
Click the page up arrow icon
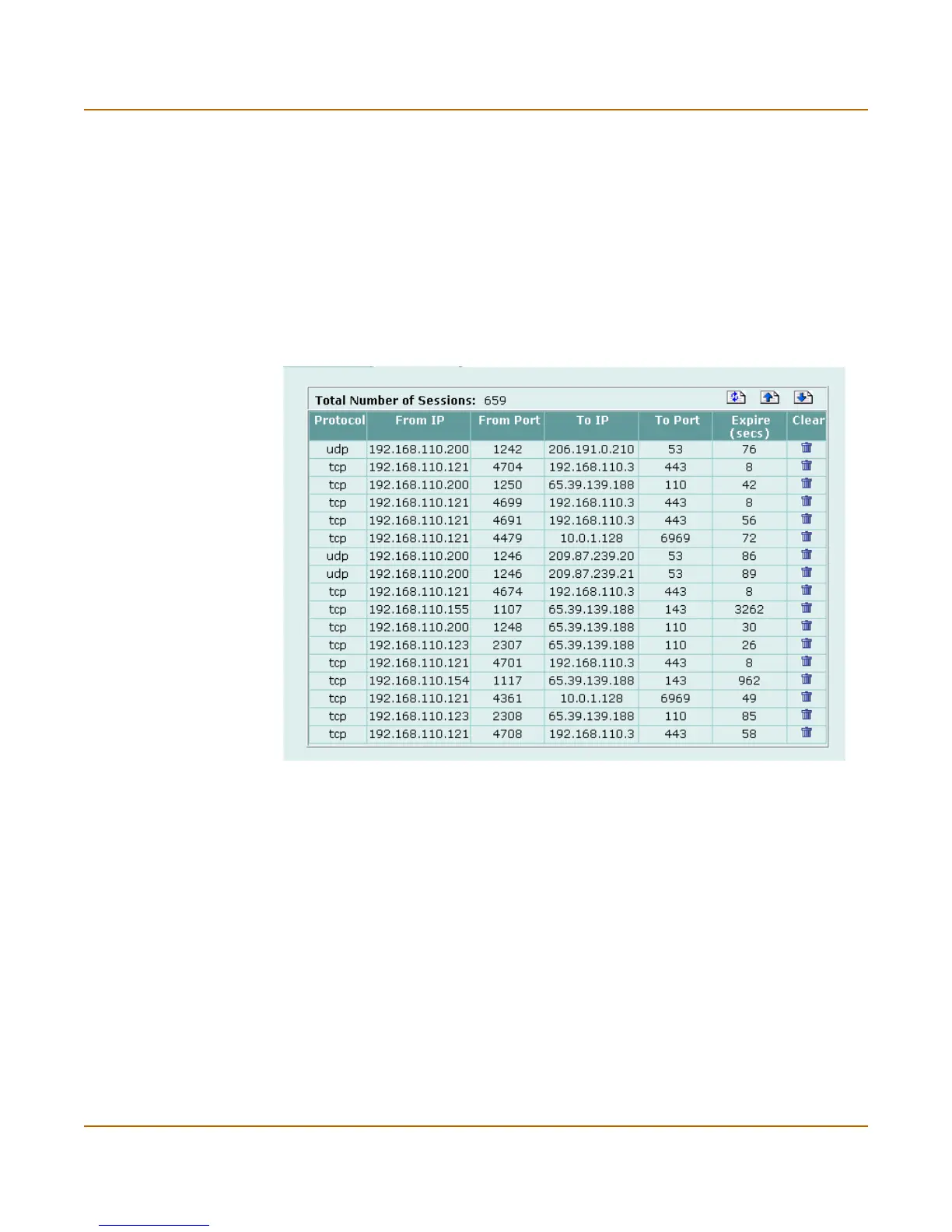[x=769, y=397]
